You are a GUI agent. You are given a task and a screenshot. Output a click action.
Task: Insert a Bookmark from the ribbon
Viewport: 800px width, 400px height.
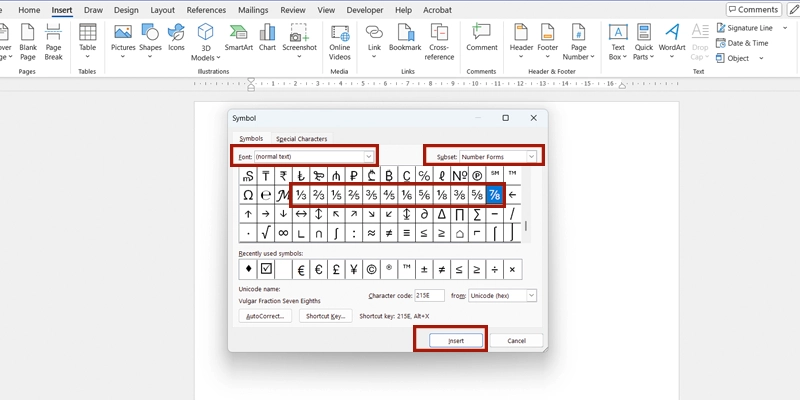405,37
